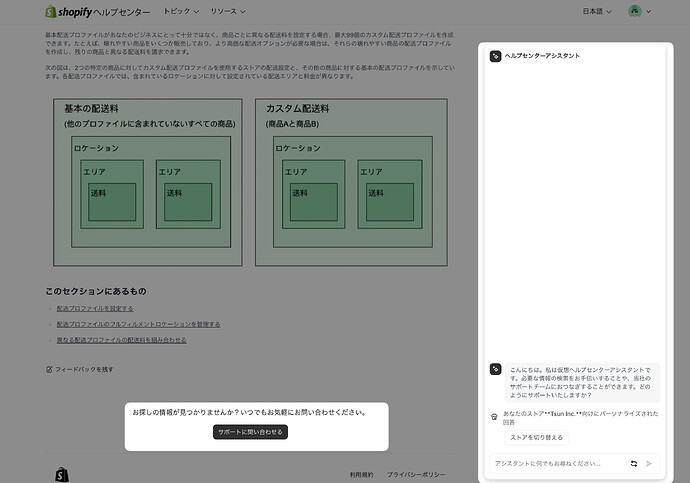Click the feedback pencil icon
This screenshot has width=690, height=483.
[49, 369]
